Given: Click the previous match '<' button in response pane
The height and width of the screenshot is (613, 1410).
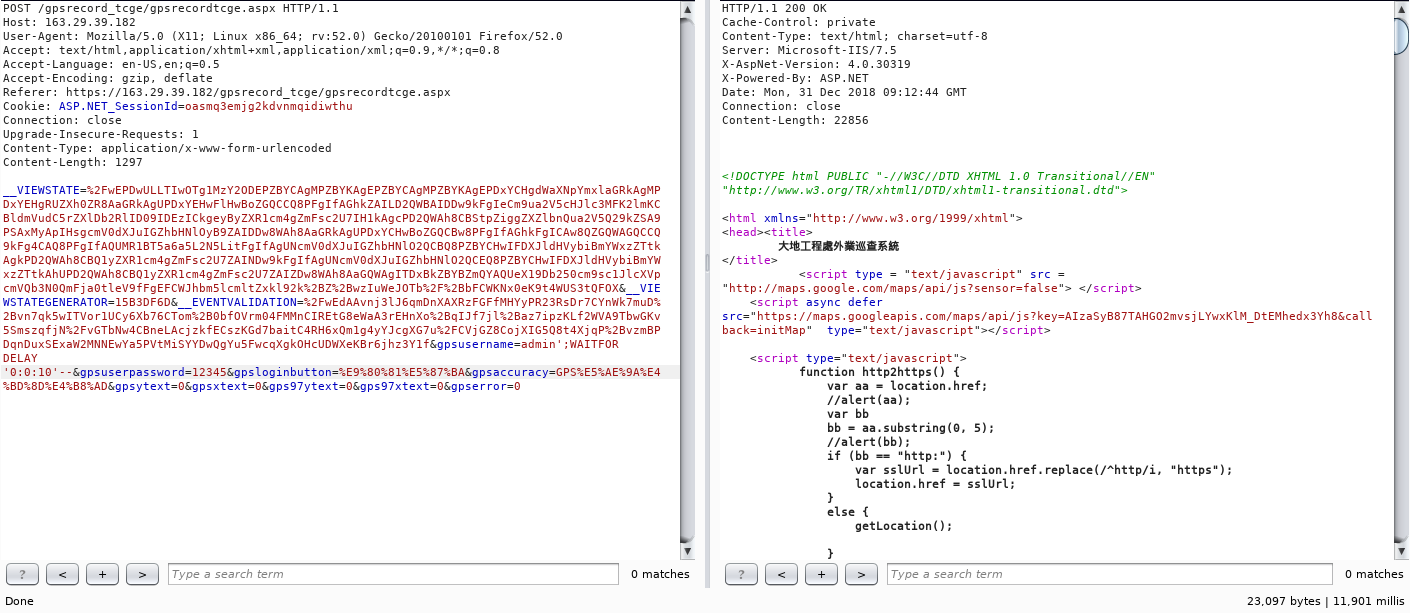Looking at the screenshot, I should pyautogui.click(x=781, y=574).
